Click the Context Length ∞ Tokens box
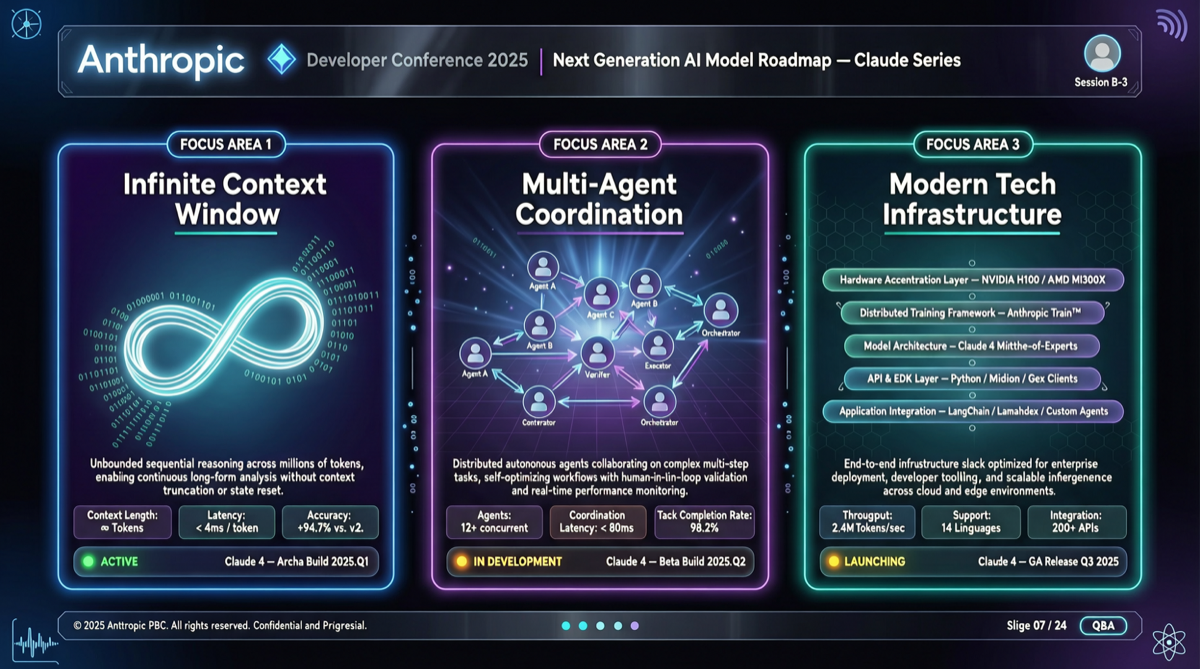 [122, 522]
